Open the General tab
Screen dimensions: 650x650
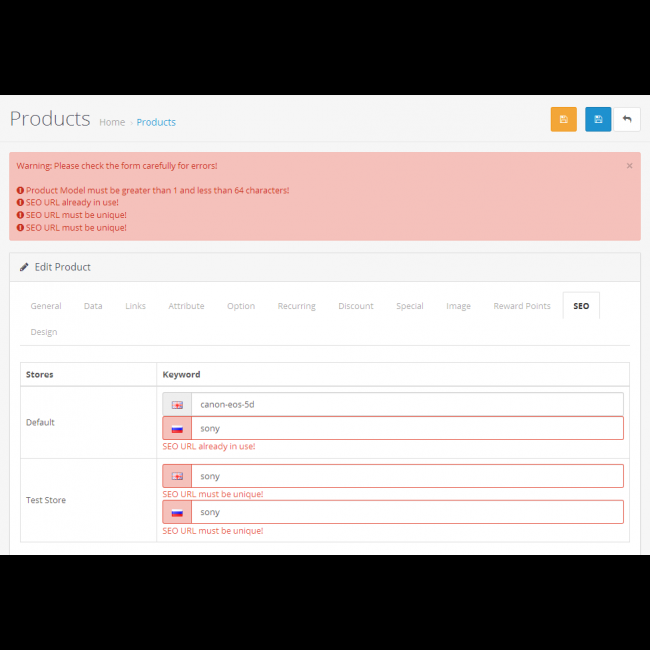(46, 306)
